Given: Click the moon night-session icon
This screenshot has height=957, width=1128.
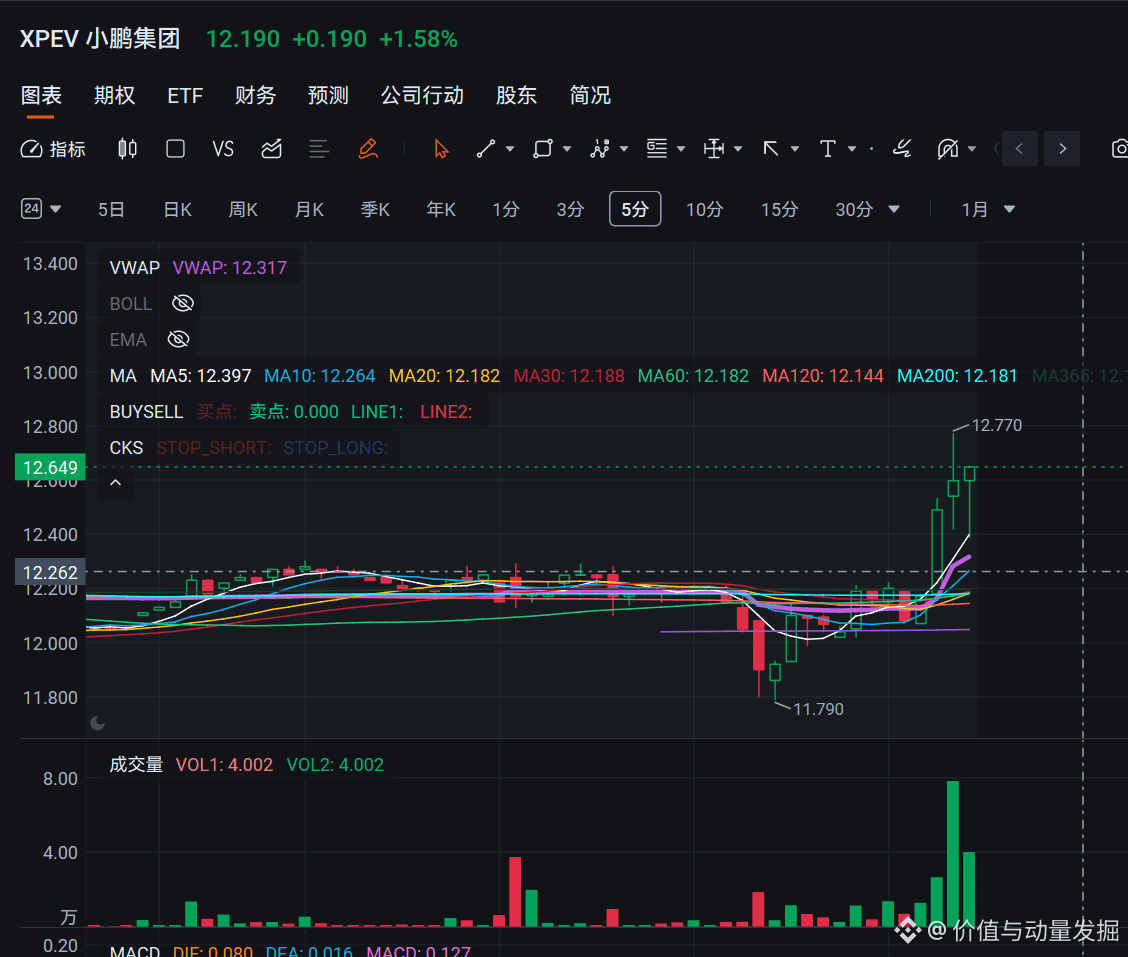Looking at the screenshot, I should [x=98, y=723].
